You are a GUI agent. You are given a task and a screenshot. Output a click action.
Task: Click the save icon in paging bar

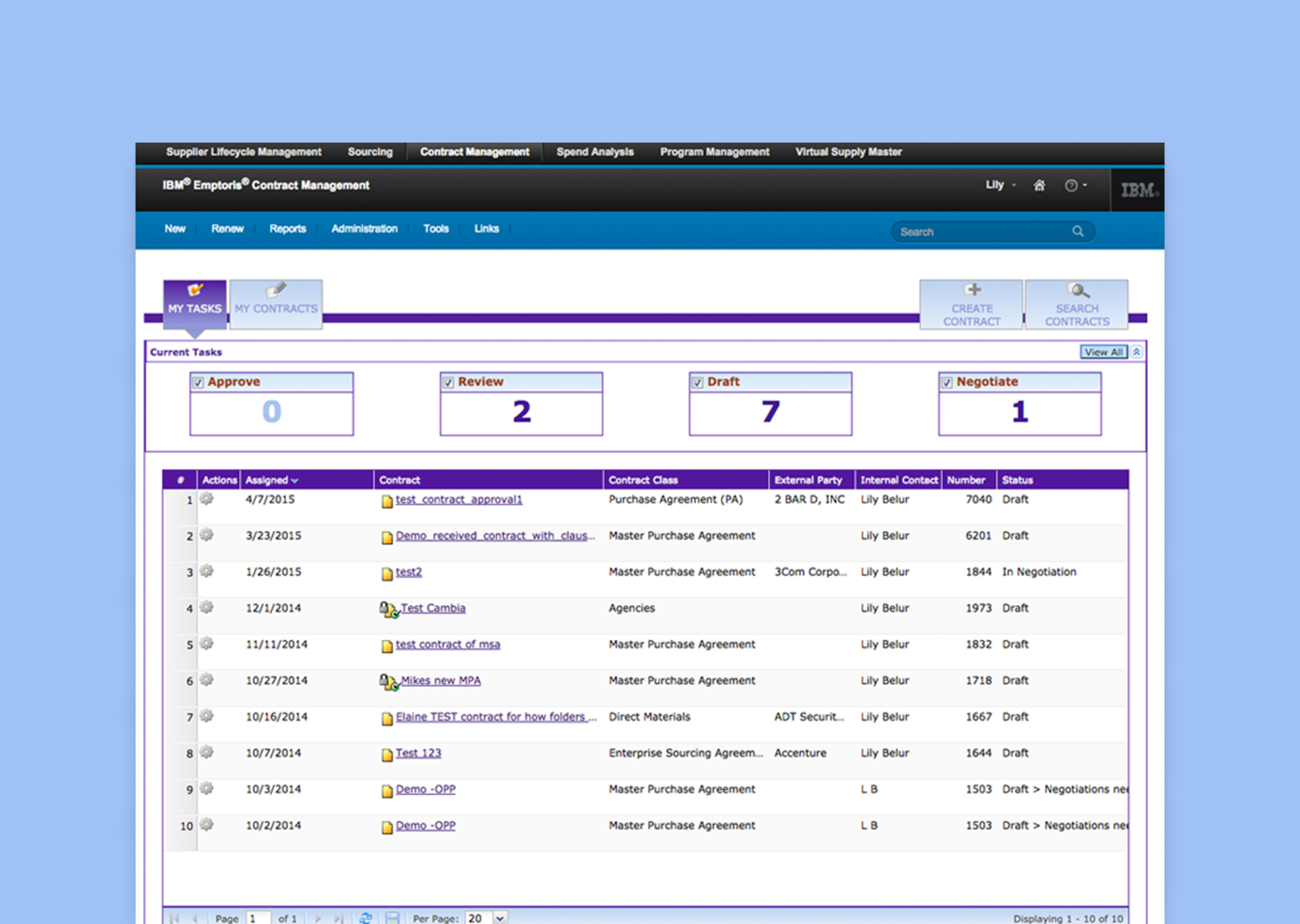(392, 918)
